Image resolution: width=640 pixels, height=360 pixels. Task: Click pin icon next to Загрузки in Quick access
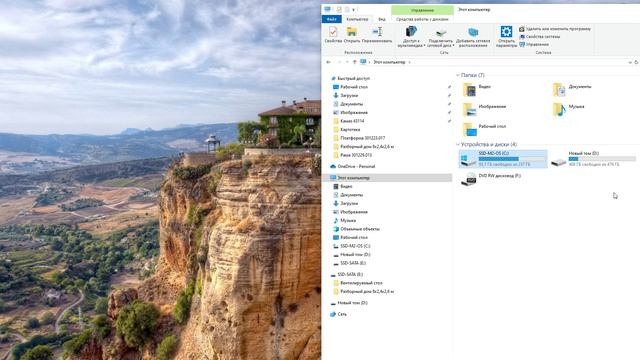(x=449, y=96)
